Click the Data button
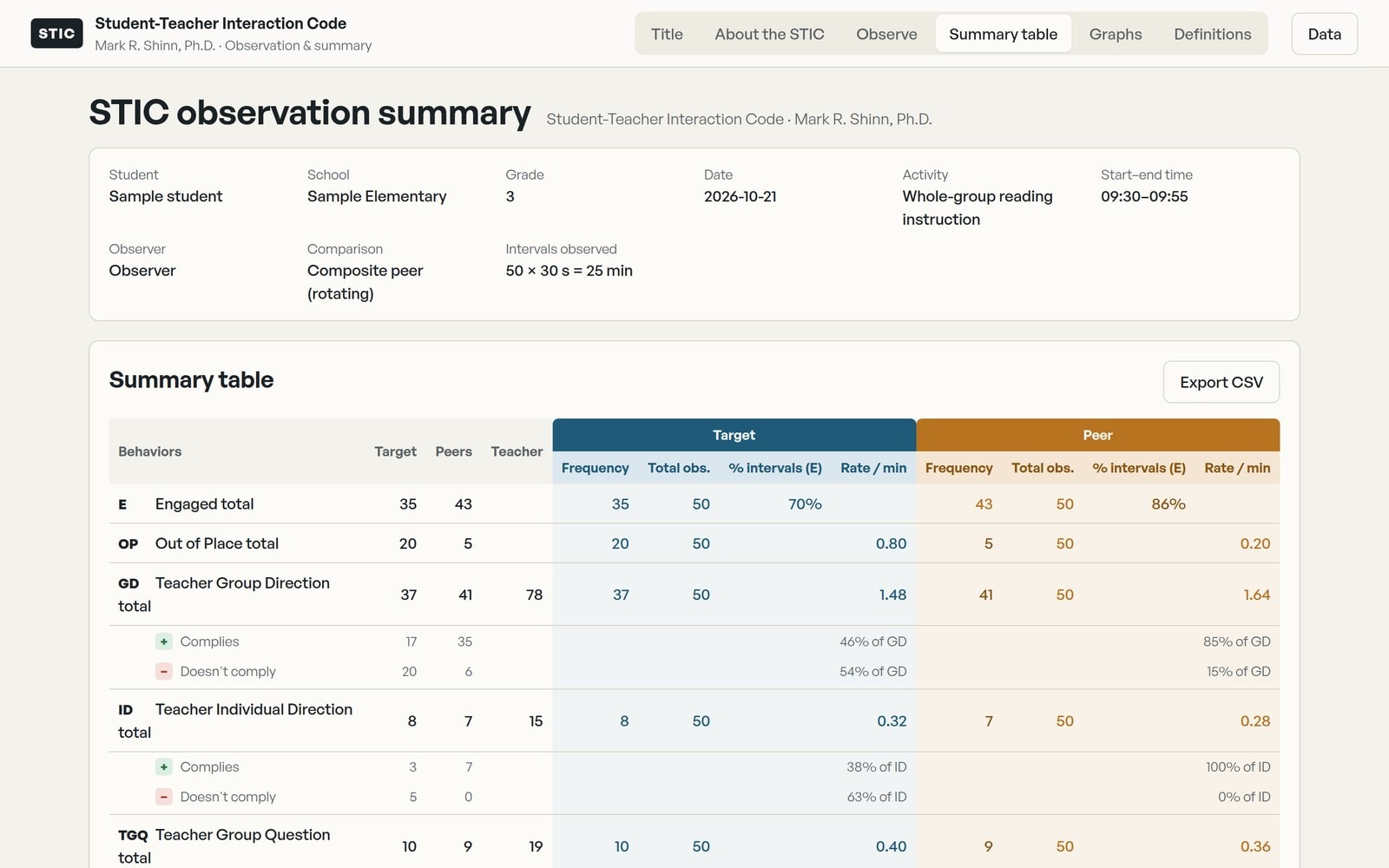This screenshot has width=1389, height=868. click(1324, 34)
